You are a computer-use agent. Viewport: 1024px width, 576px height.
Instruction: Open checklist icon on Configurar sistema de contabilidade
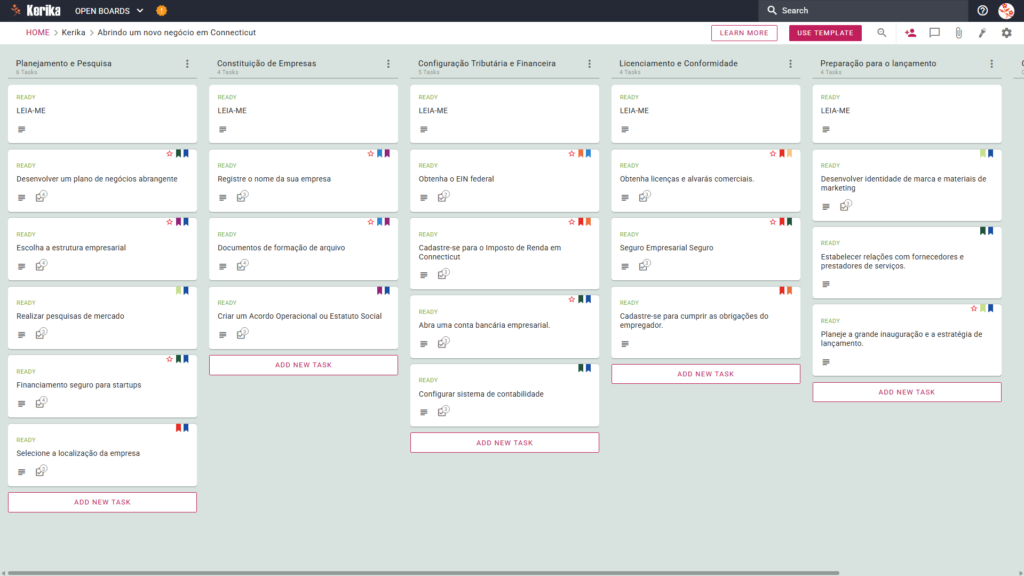(443, 411)
